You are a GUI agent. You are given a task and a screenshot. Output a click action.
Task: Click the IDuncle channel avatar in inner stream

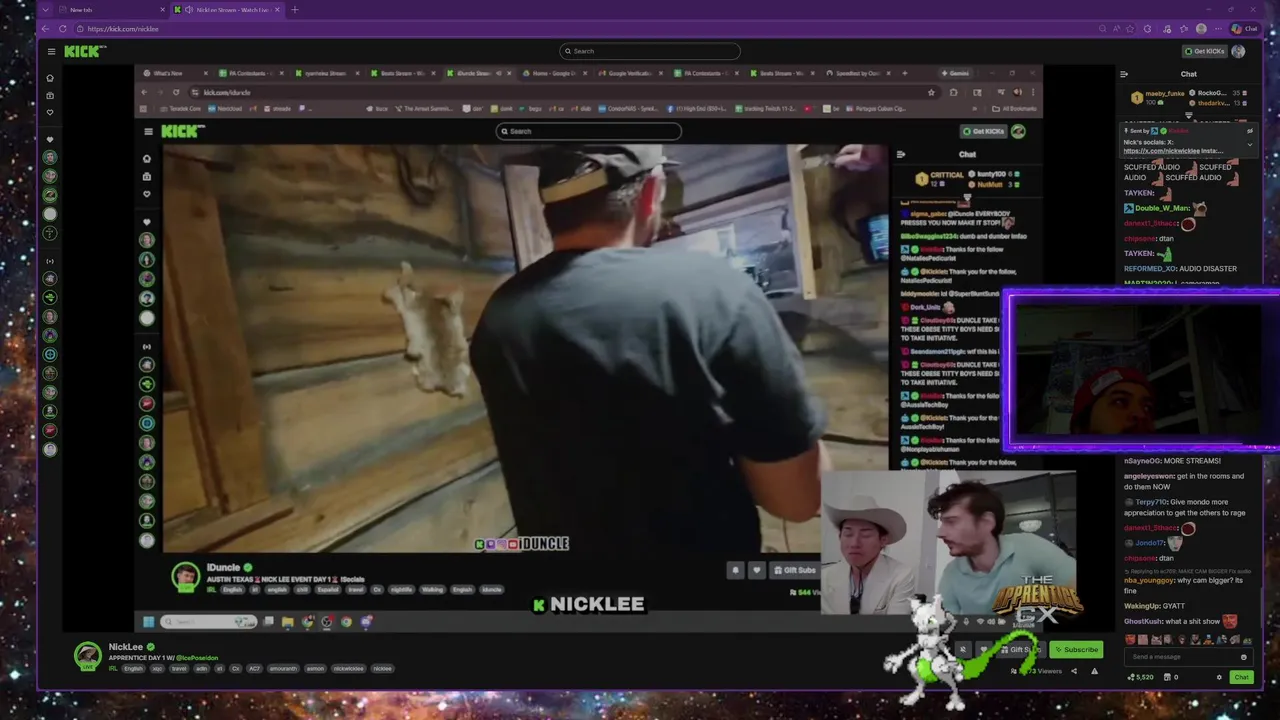tap(186, 577)
